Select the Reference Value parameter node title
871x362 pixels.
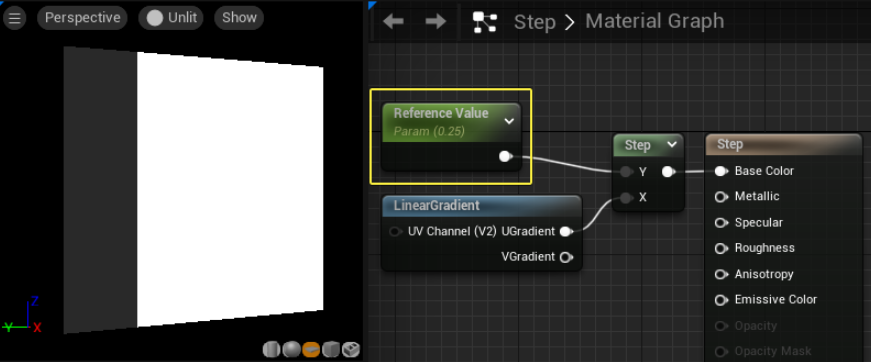pyautogui.click(x=441, y=113)
